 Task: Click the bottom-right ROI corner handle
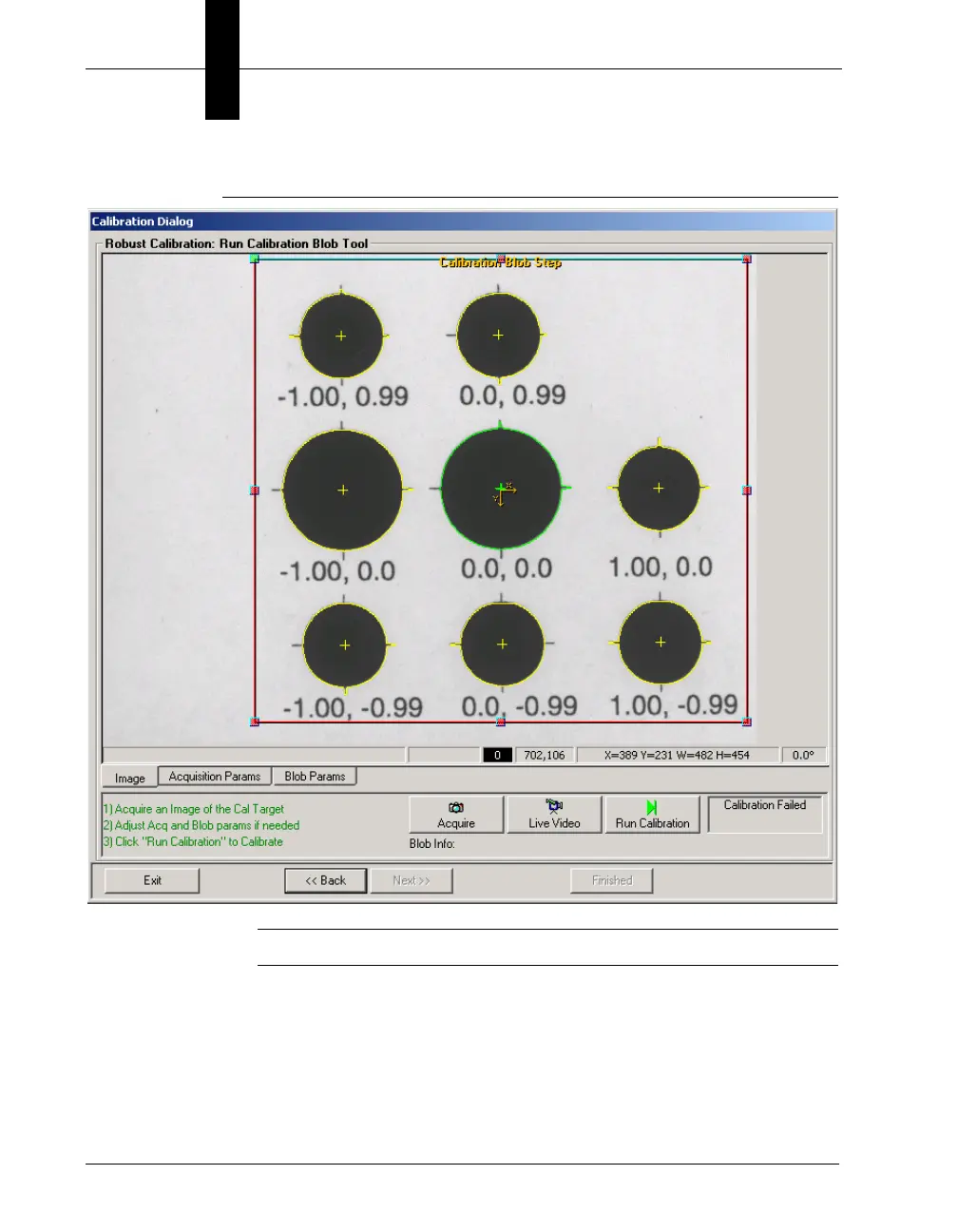(x=747, y=722)
